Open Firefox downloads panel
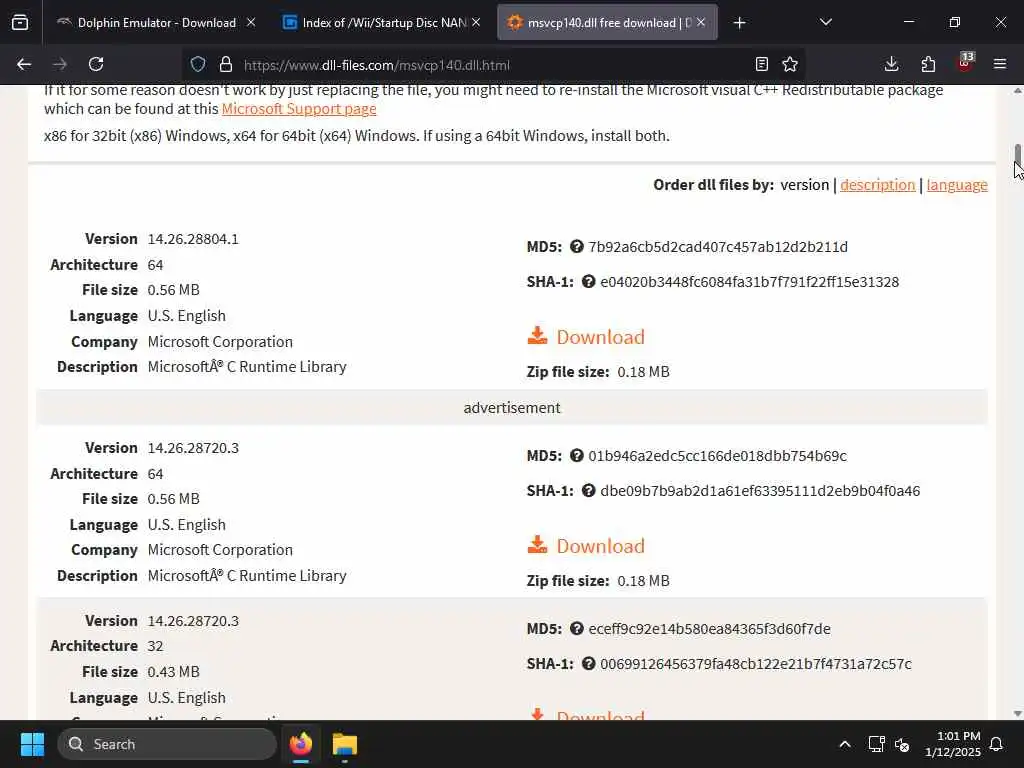Viewport: 1024px width, 768px height. coord(891,64)
